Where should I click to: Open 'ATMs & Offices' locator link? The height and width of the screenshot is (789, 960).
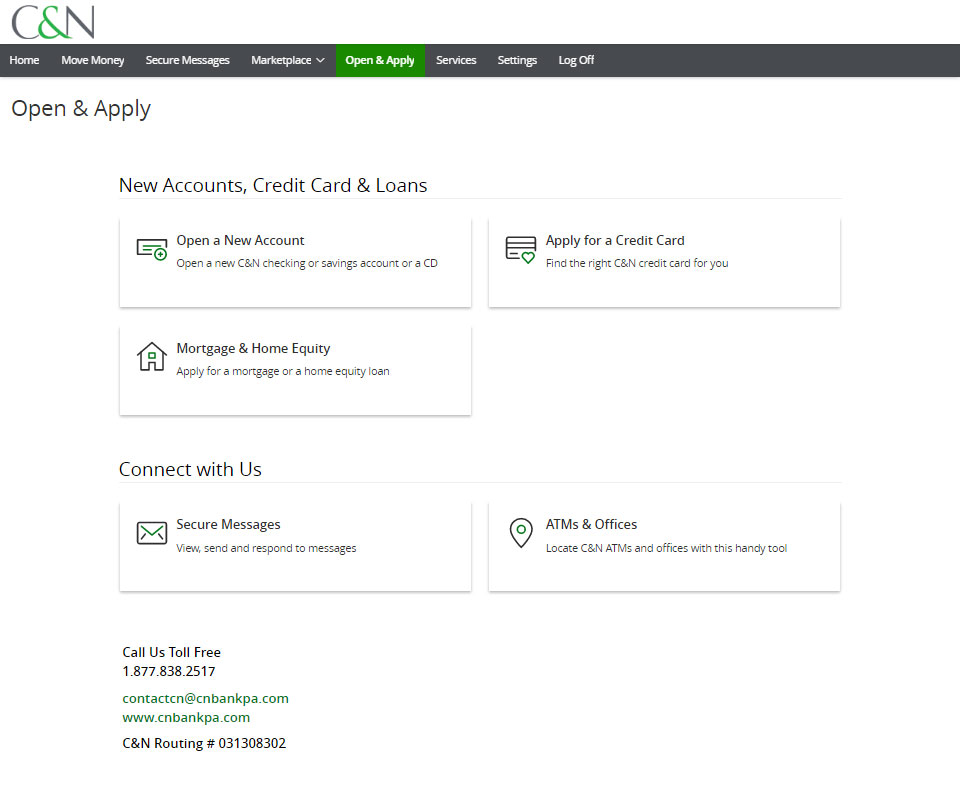point(591,525)
